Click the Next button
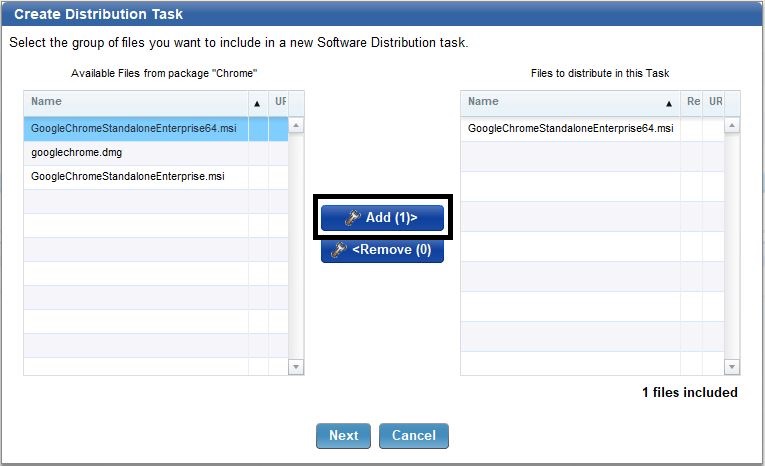 pyautogui.click(x=343, y=436)
